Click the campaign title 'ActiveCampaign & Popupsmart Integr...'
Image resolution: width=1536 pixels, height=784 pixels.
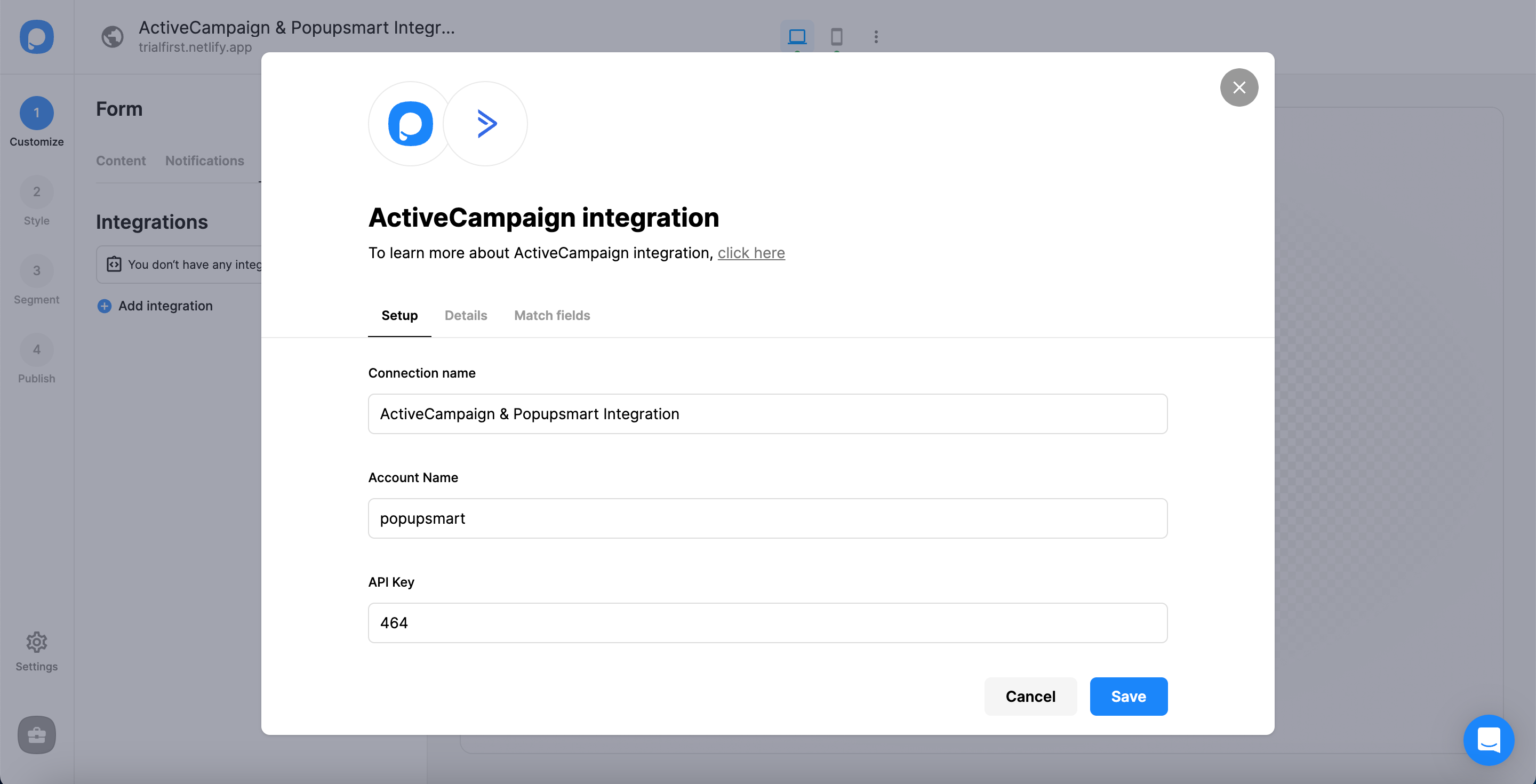click(297, 27)
